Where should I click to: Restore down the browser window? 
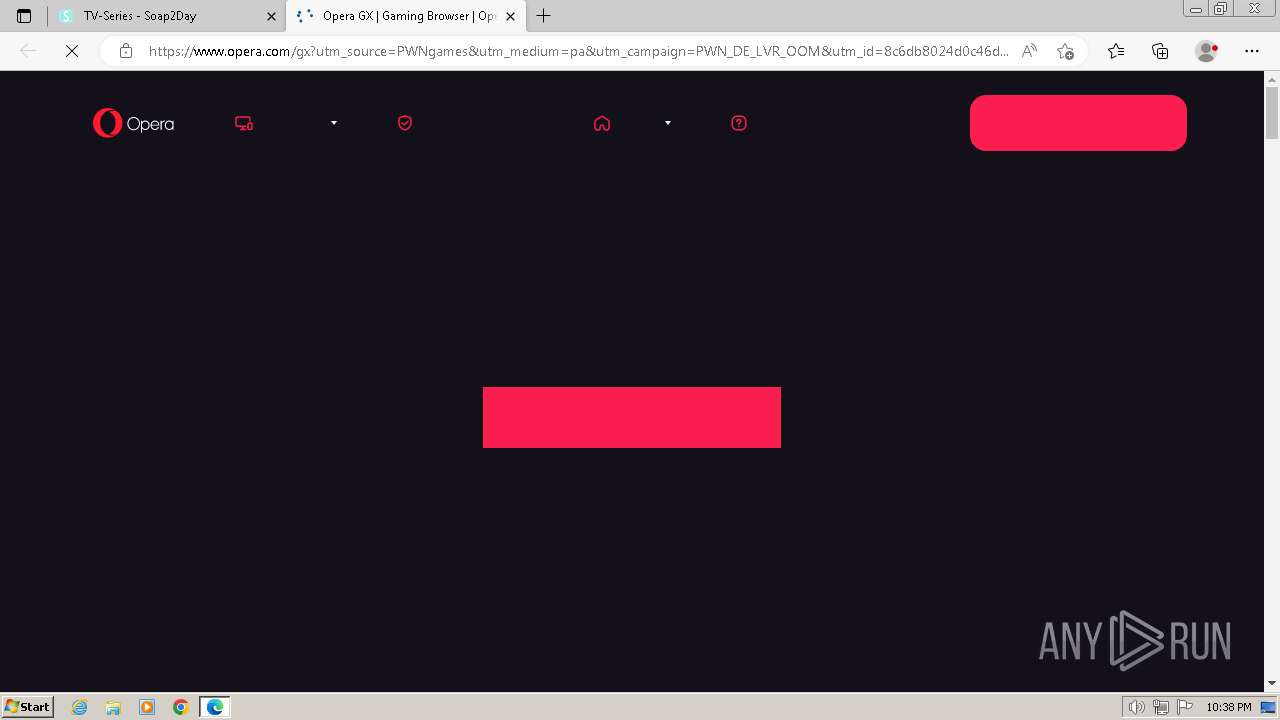(1221, 9)
